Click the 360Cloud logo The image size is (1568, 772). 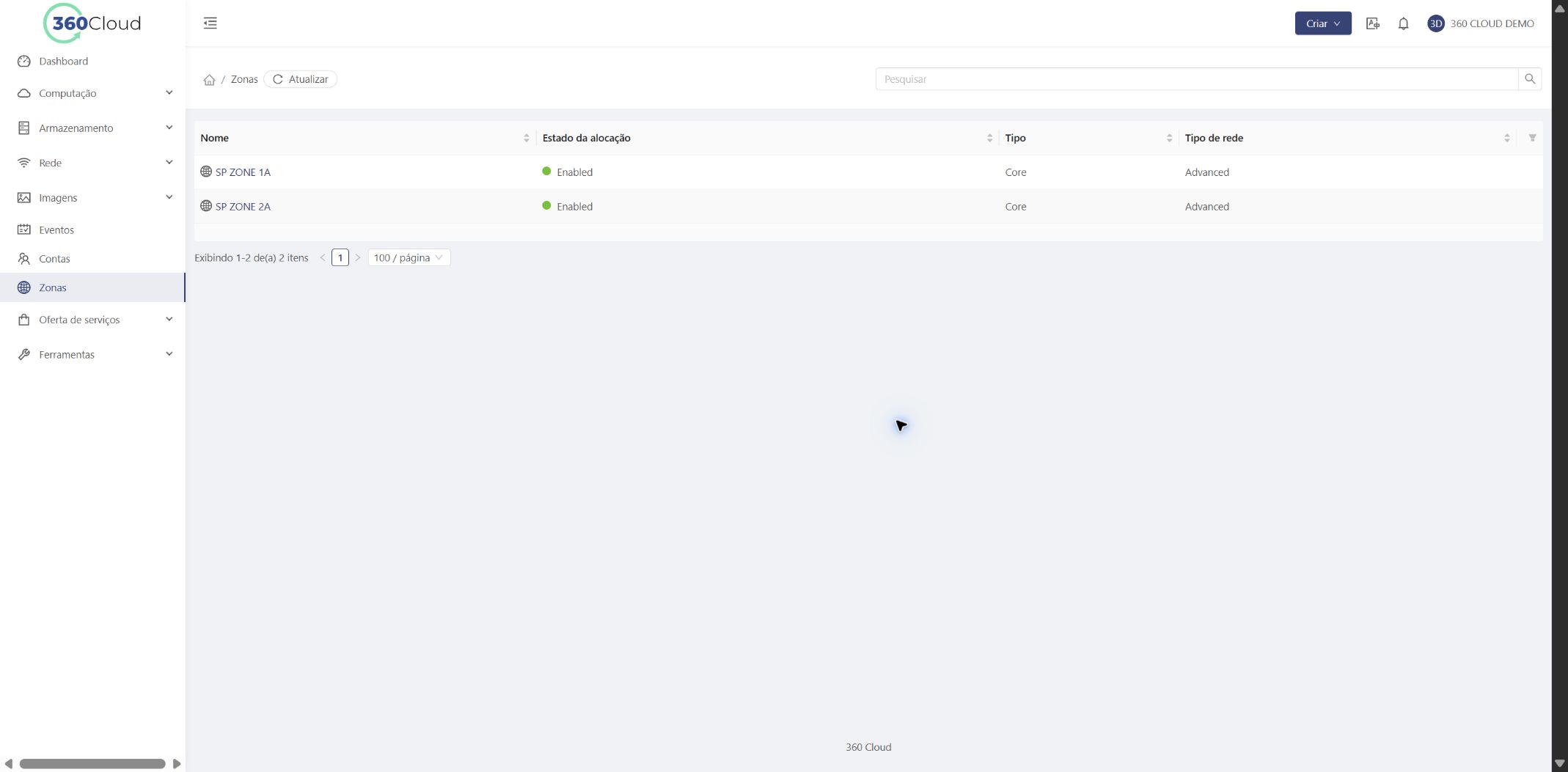(x=92, y=23)
